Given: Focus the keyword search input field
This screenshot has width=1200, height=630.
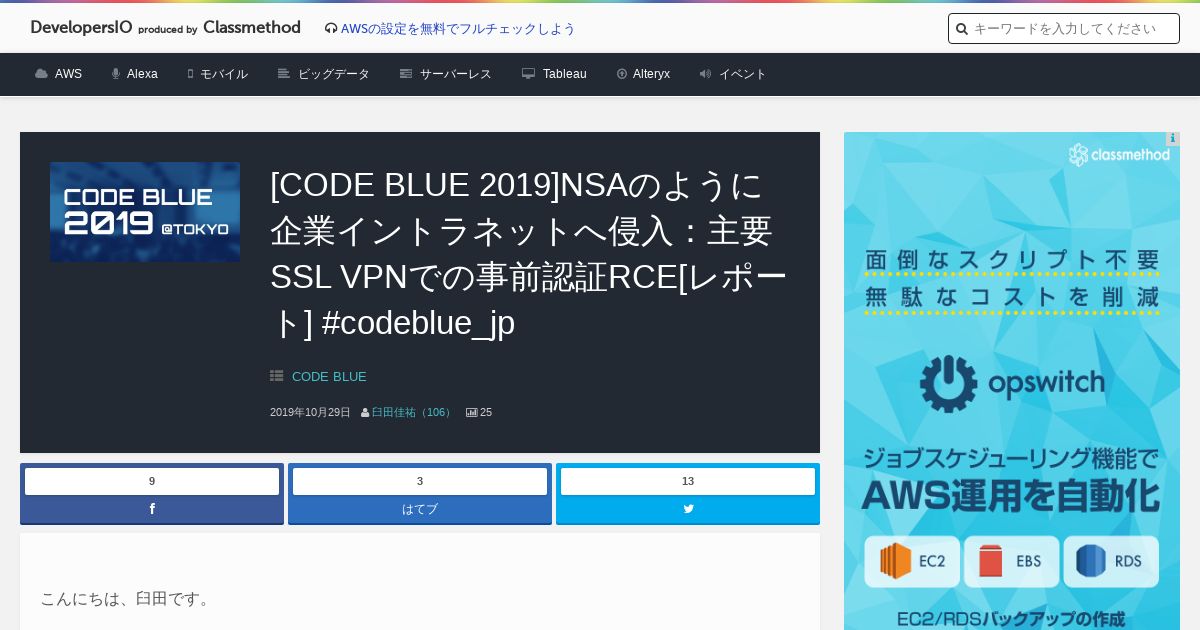Looking at the screenshot, I should pos(1064,29).
